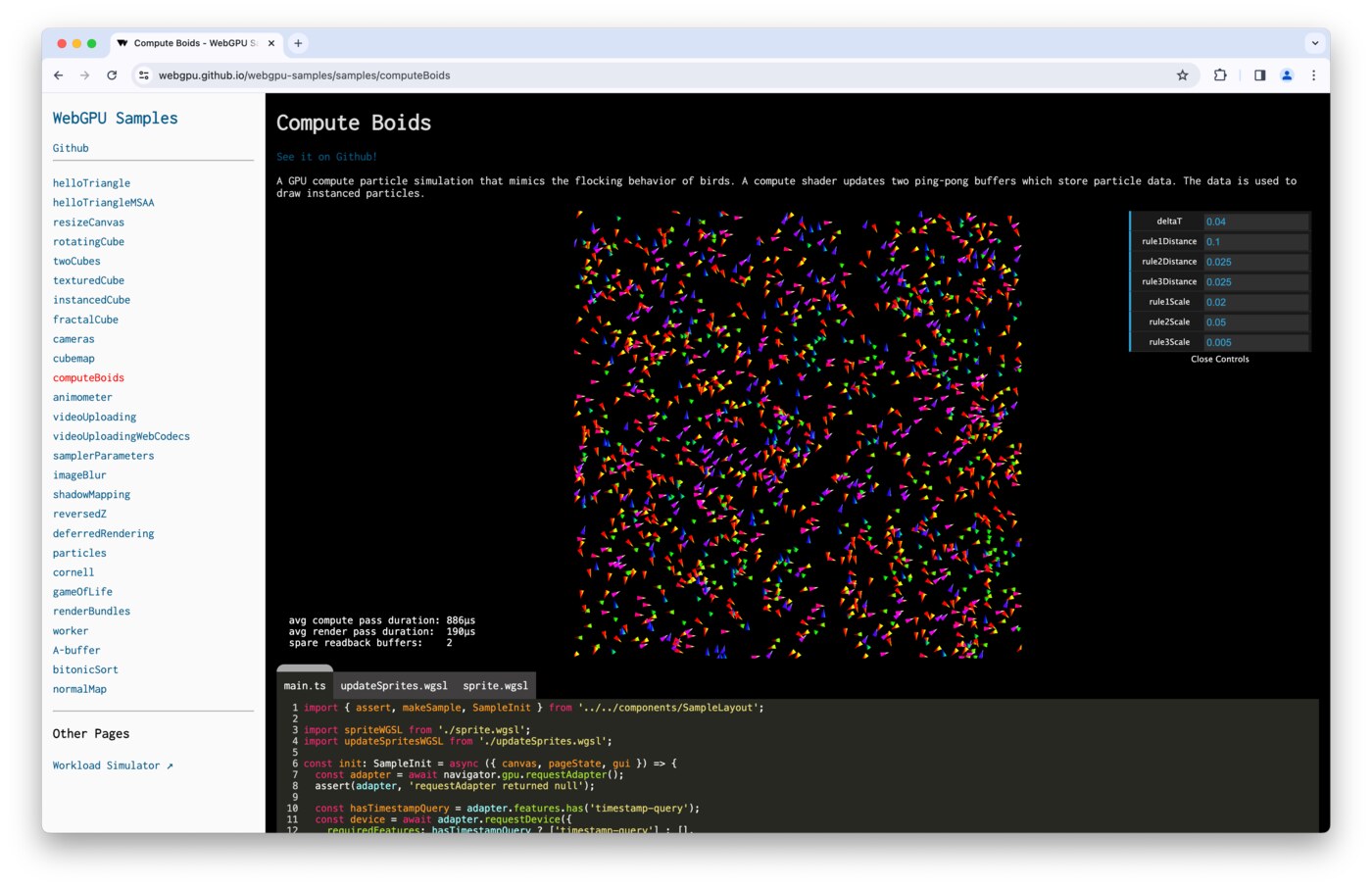Click the WebGPU Samples title link
This screenshot has width=1372, height=888.
pyautogui.click(x=116, y=119)
